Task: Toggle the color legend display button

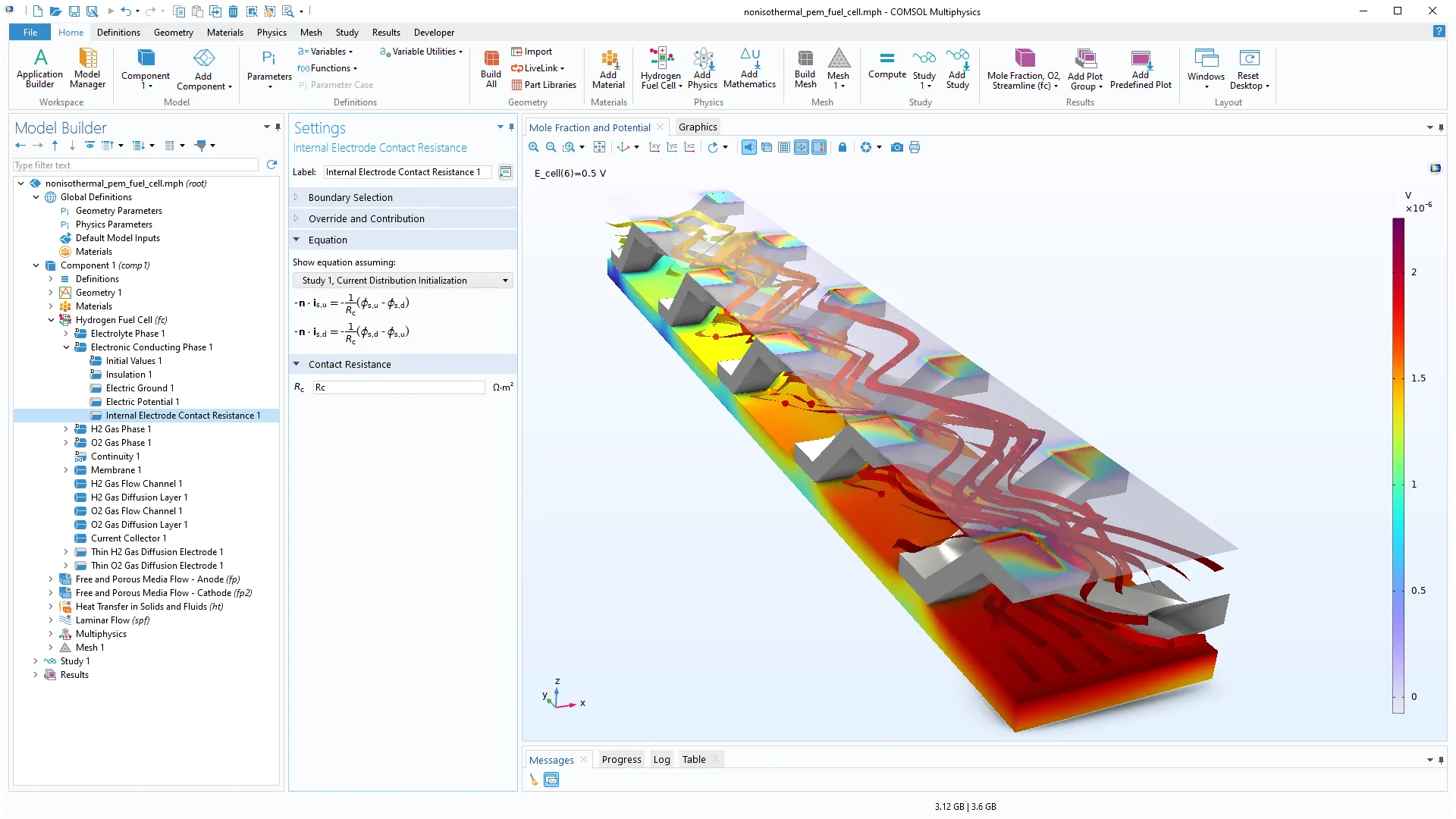Action: pos(819,147)
